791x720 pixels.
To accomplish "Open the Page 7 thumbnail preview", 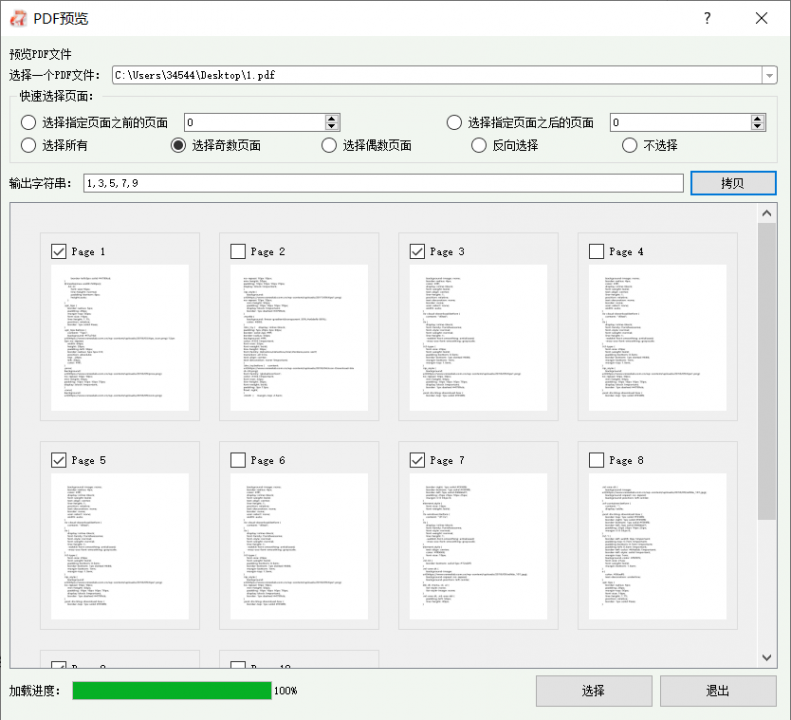I will click(478, 546).
